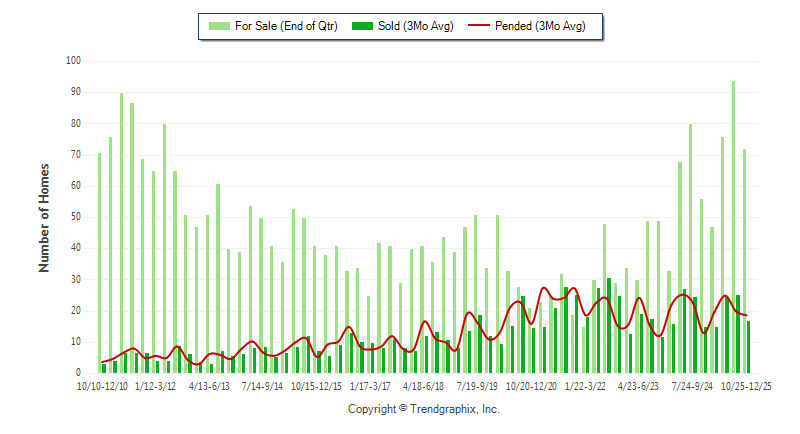Click the 4/13-6/13 quarter label

(211, 385)
